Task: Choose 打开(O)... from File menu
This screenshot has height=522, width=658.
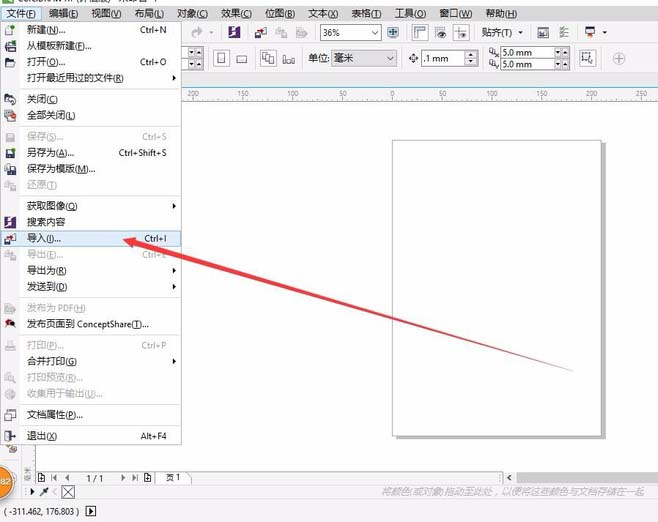Action: 91,62
